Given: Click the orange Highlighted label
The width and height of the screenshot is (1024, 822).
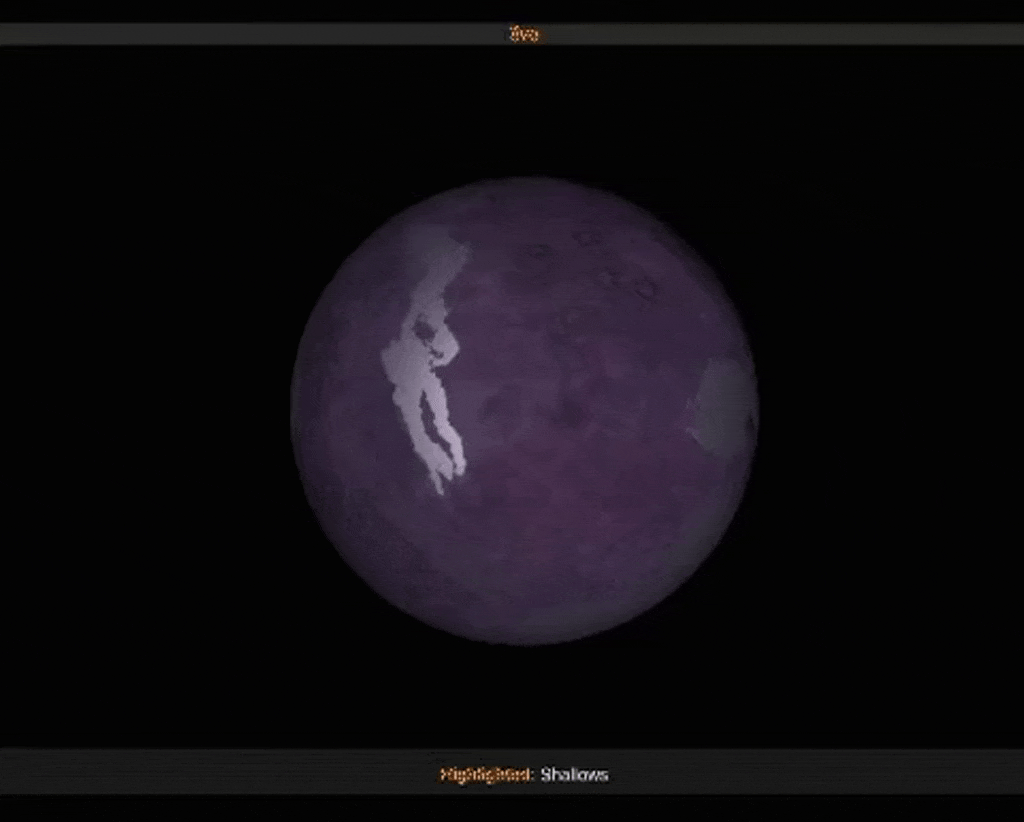Looking at the screenshot, I should (x=486, y=774).
